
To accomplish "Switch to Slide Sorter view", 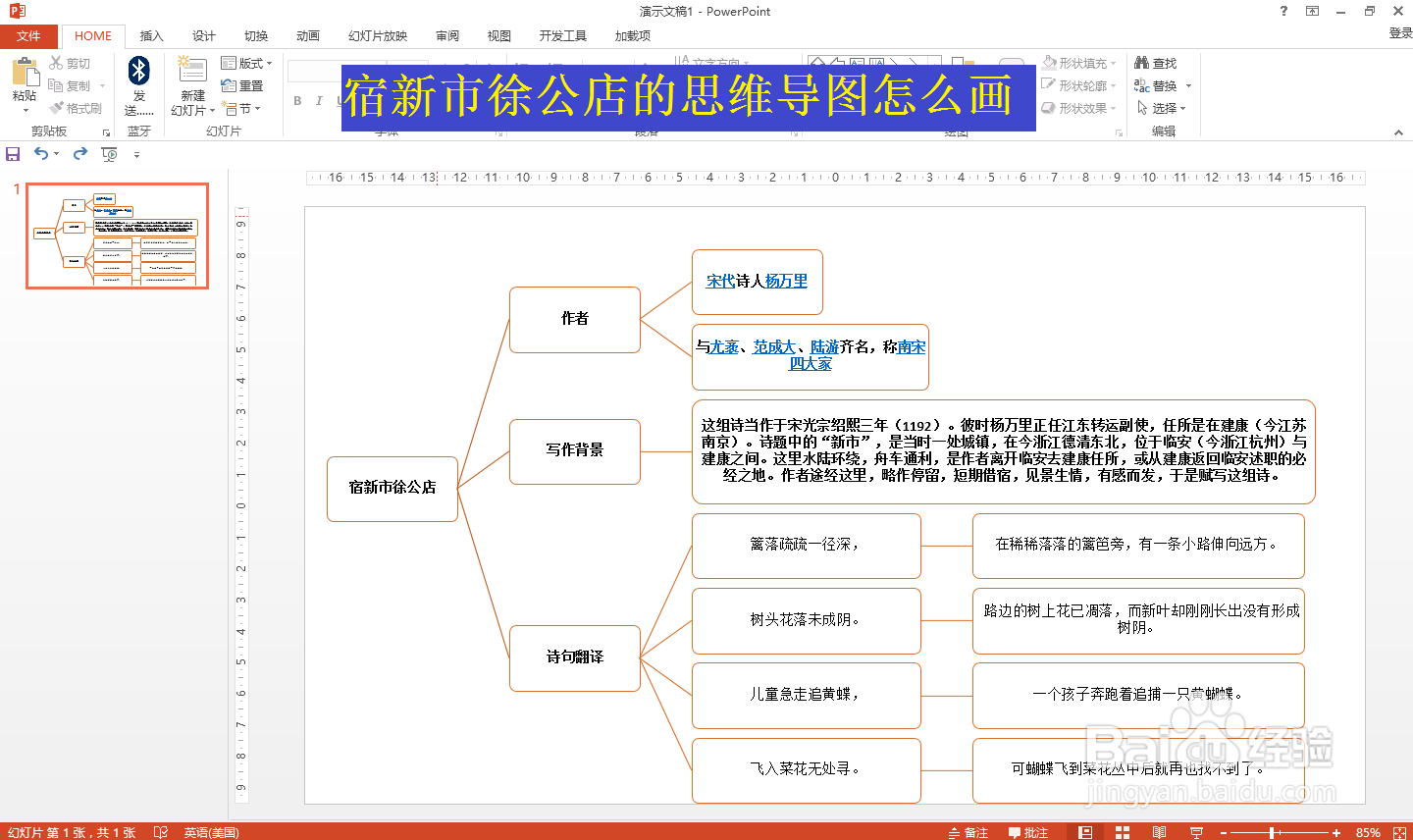I will [1123, 832].
